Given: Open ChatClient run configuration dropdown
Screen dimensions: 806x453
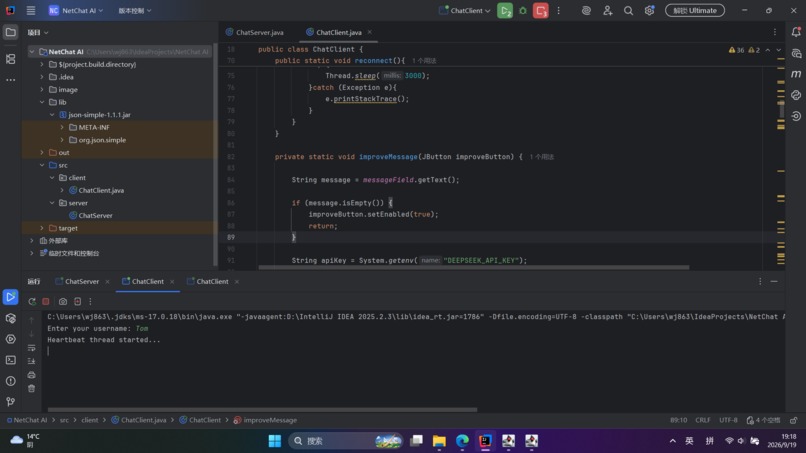Looking at the screenshot, I should coord(465,10).
